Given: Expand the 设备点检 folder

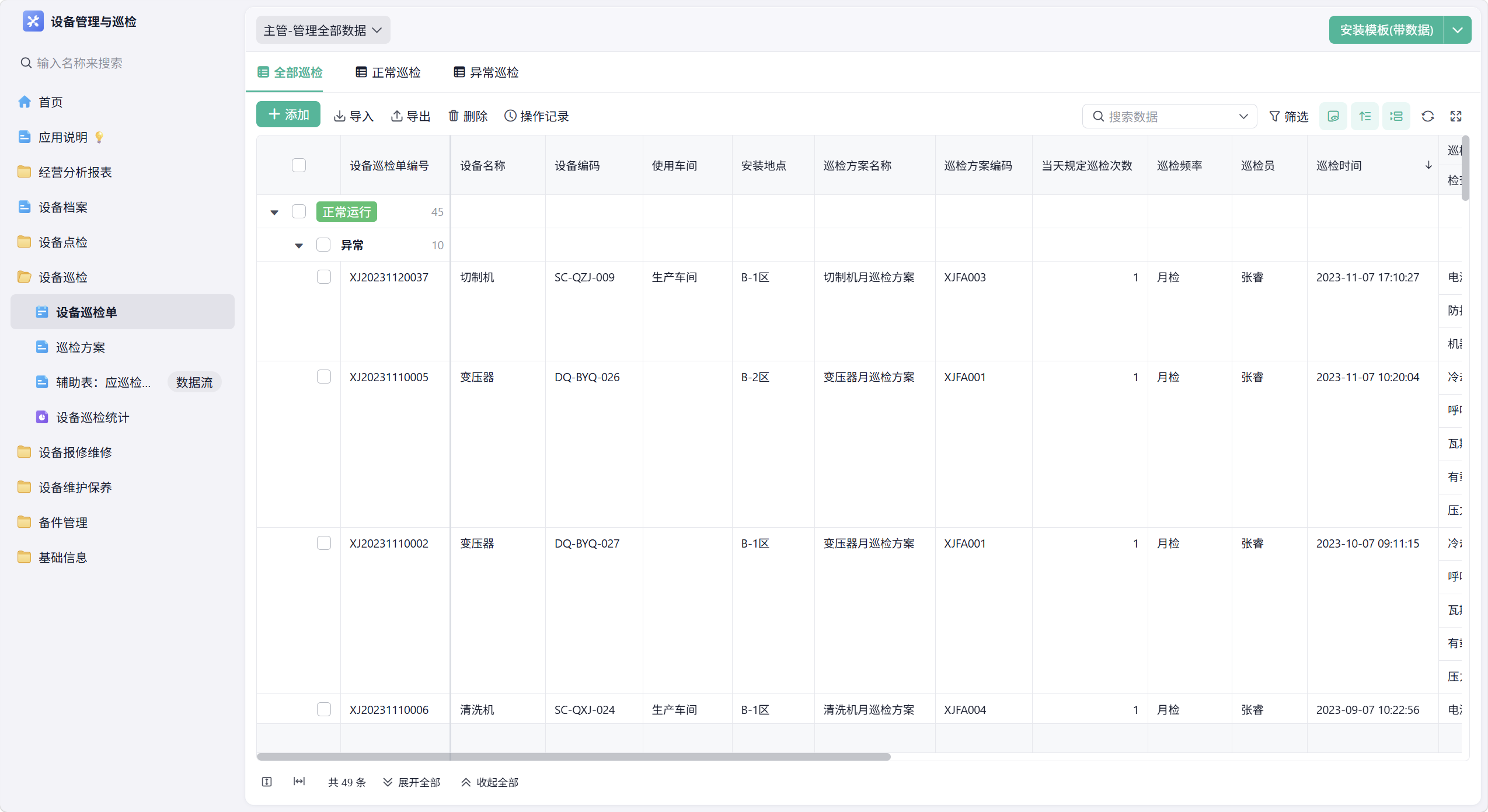Looking at the screenshot, I should coord(63,242).
